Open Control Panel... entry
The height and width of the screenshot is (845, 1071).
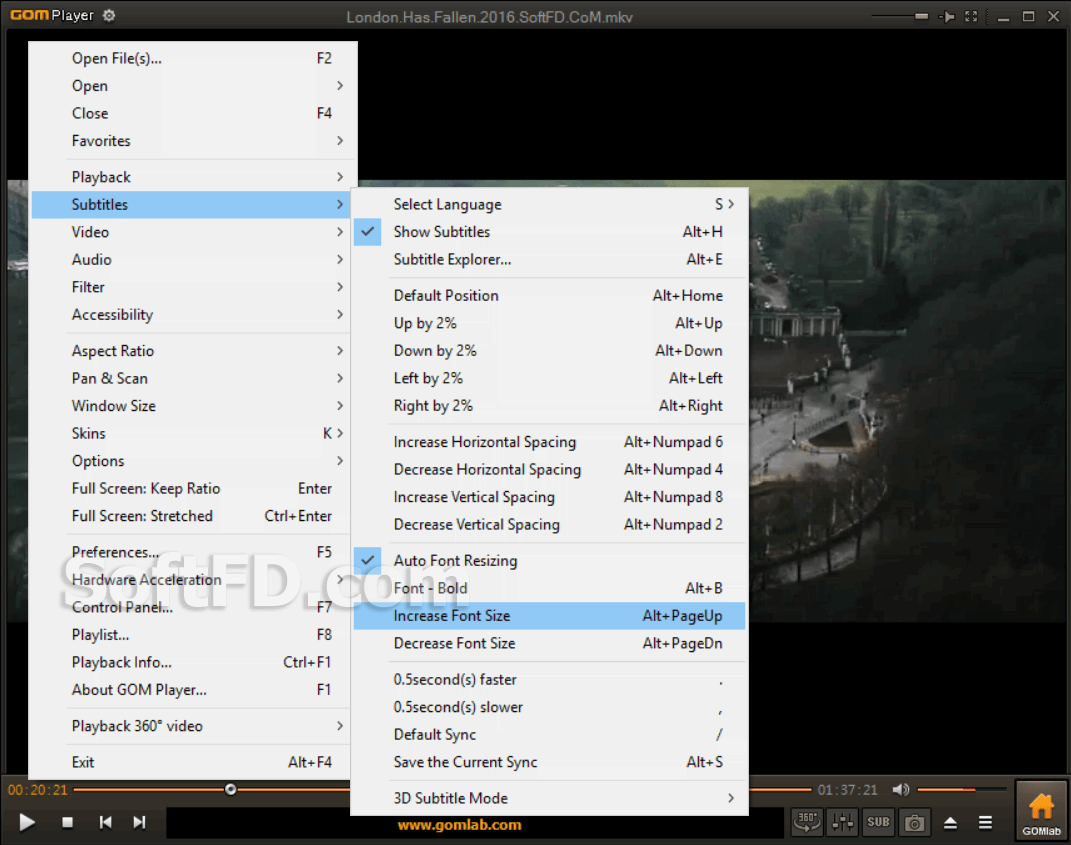(191, 607)
